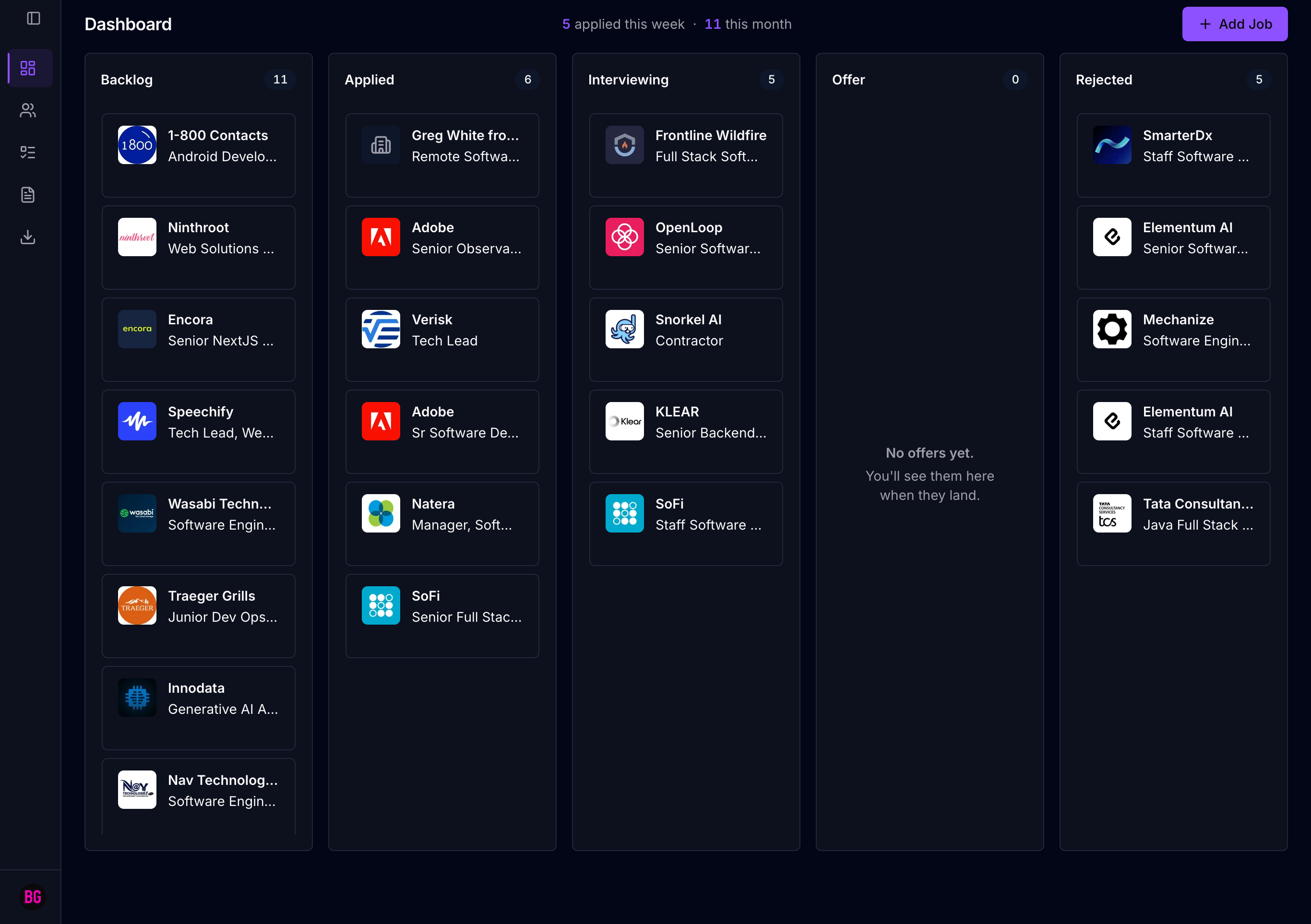Click the Nav Technologies logo
The image size is (1311, 924).
137,789
